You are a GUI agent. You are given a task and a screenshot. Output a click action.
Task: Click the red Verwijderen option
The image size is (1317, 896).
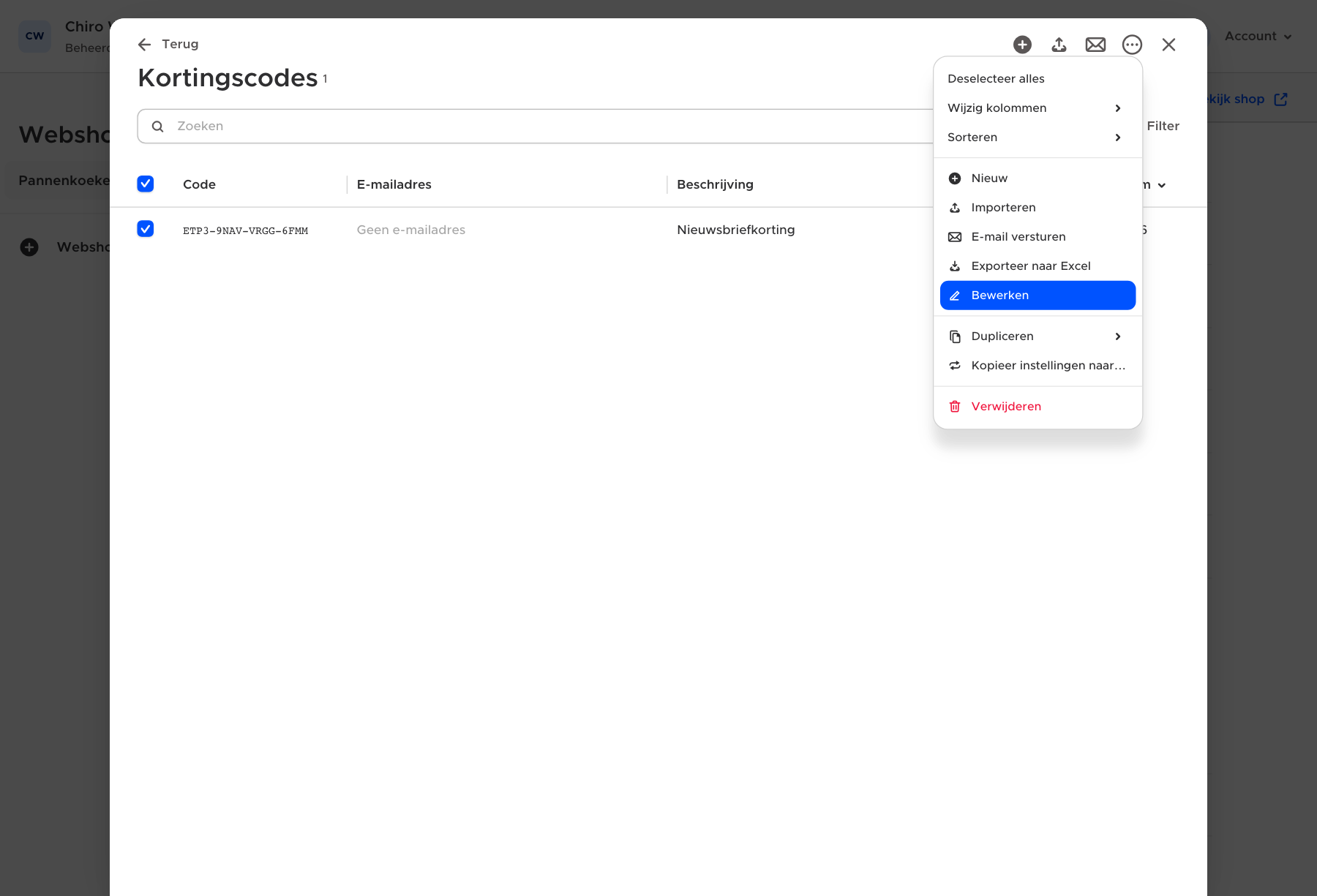point(1038,407)
